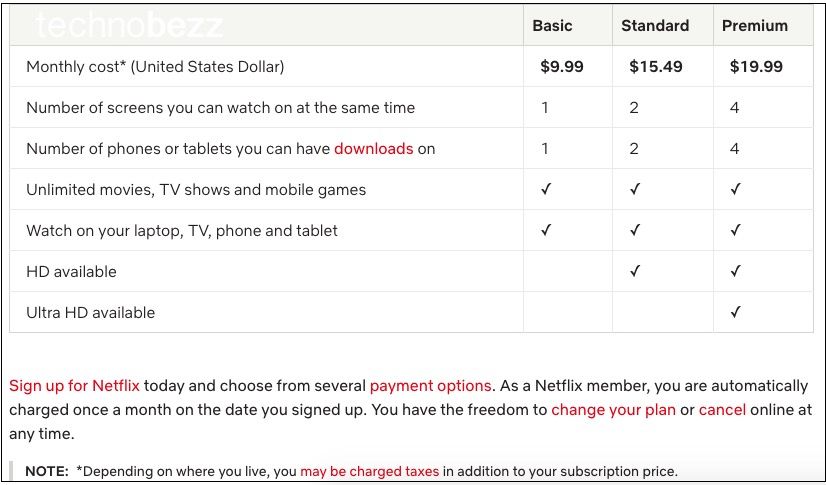Open the Sign up for Netflix link

pyautogui.click(x=74, y=385)
